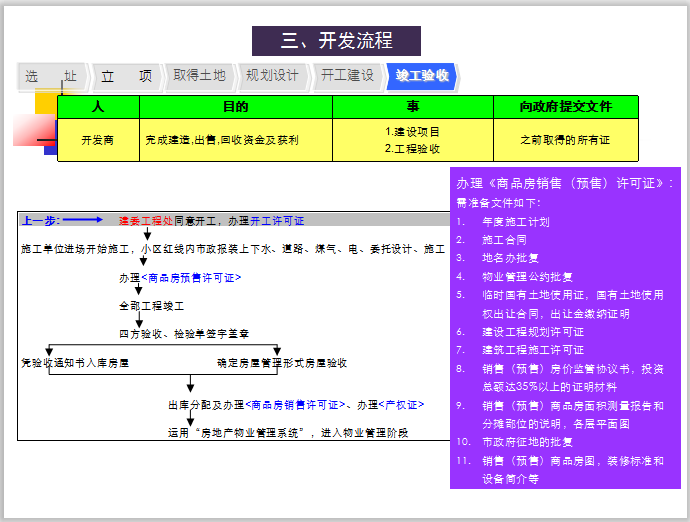Select the 选址 step tab
This screenshot has width=690, height=522.
[x=52, y=77]
